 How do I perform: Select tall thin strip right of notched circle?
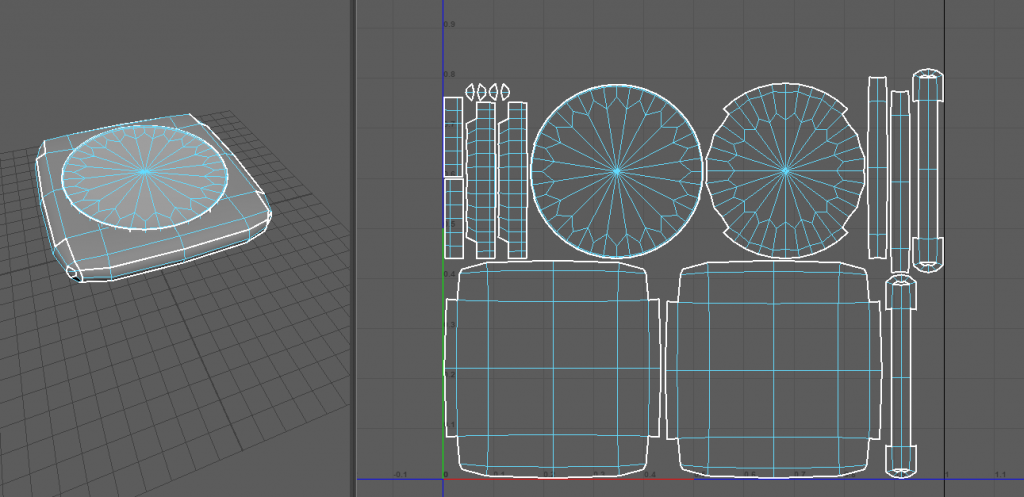(877, 167)
